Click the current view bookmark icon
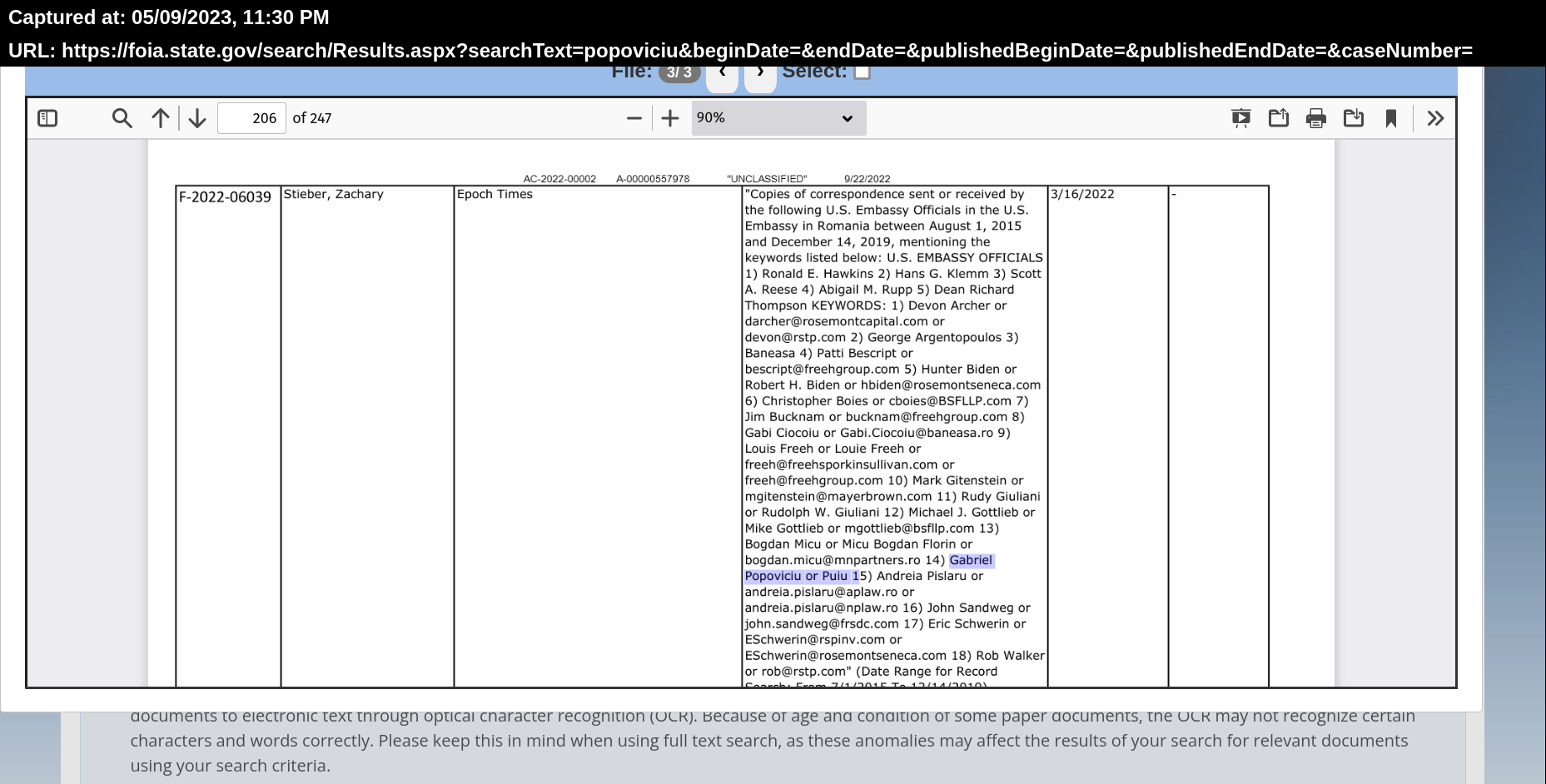Viewport: 1546px width, 784px height. [1391, 118]
